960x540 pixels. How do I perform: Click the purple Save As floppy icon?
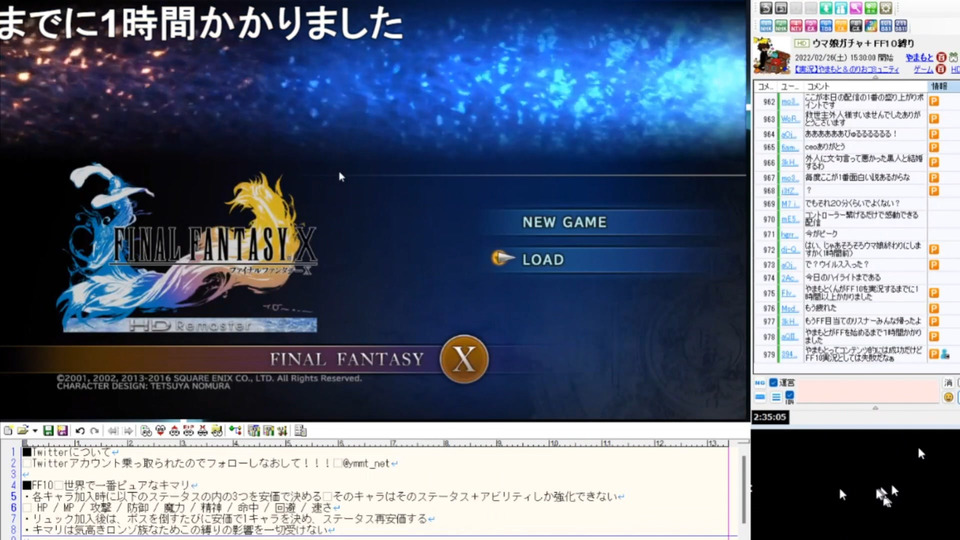[x=62, y=431]
